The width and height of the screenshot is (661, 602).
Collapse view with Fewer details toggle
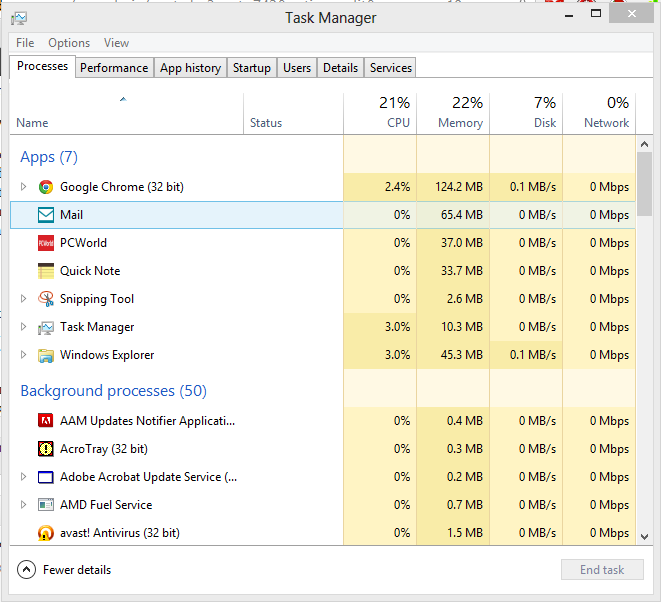click(x=27, y=570)
